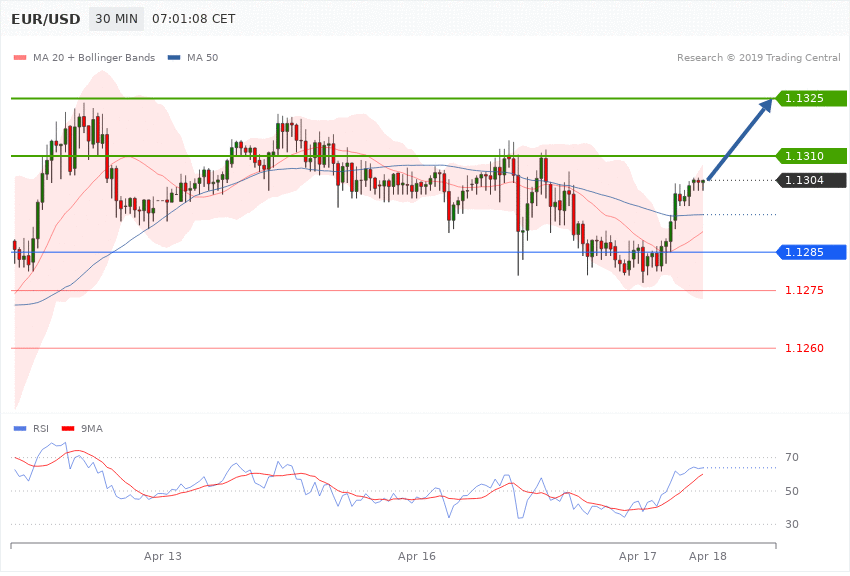Click the RSI 30 level label

coord(792,524)
